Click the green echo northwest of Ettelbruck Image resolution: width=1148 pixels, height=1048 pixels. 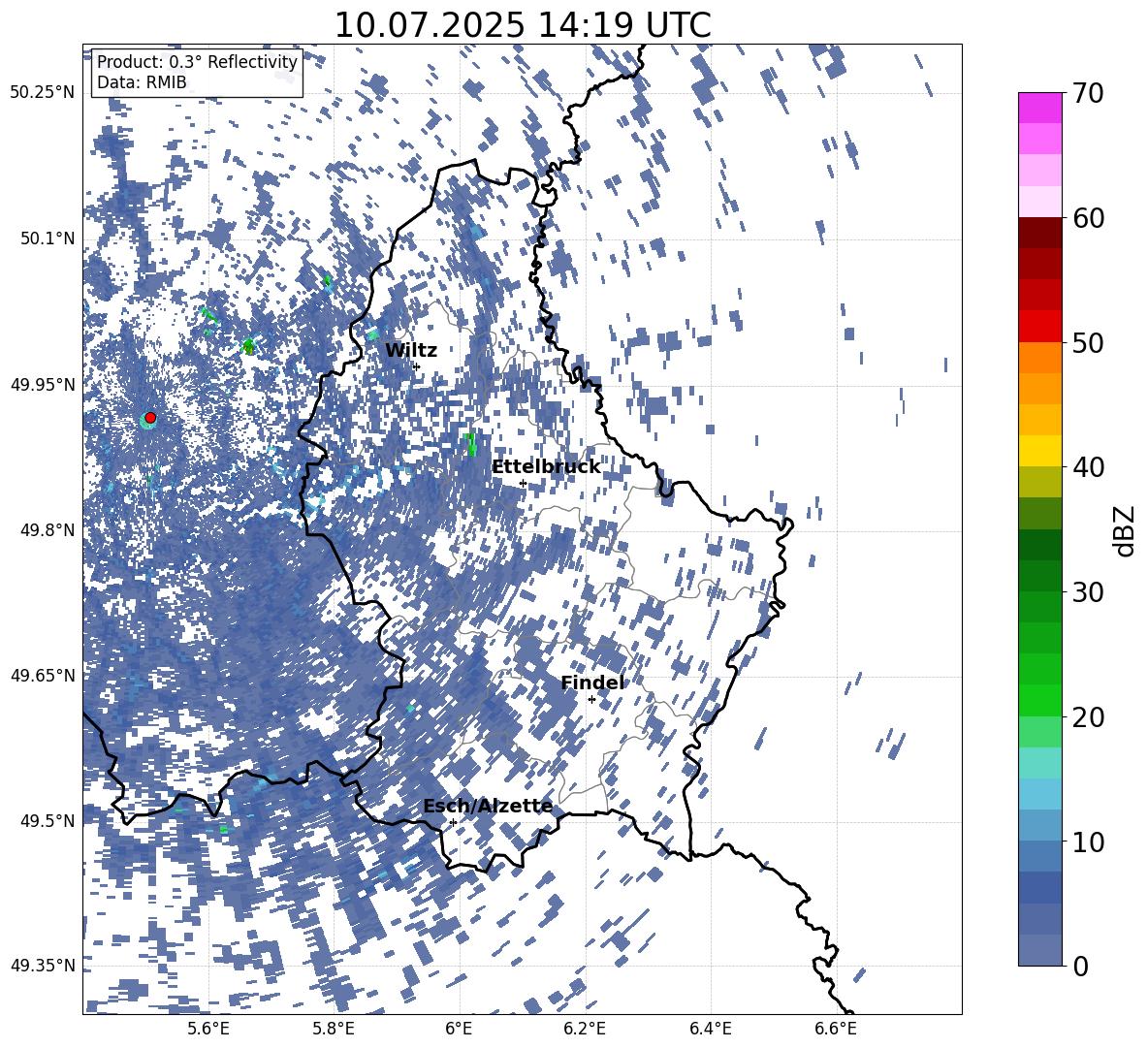coord(470,443)
